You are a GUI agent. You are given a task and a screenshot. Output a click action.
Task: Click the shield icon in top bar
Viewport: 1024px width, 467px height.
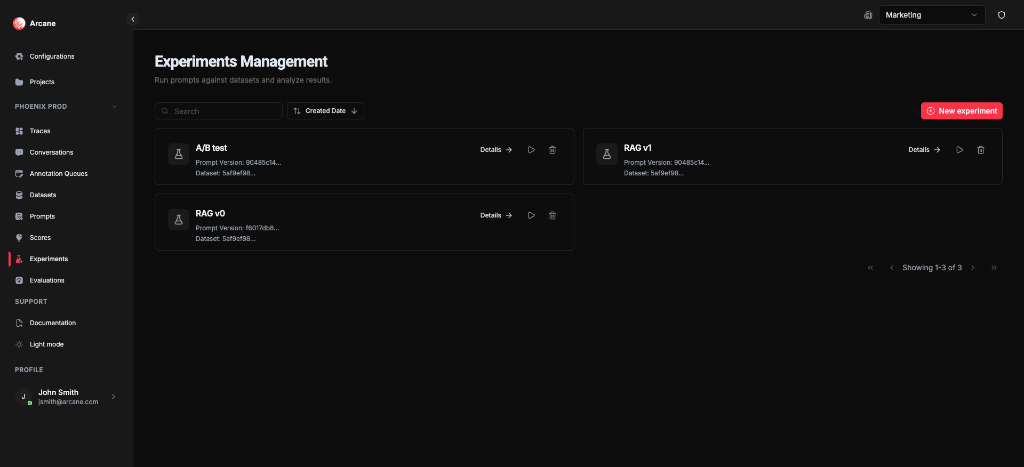click(x=1001, y=15)
